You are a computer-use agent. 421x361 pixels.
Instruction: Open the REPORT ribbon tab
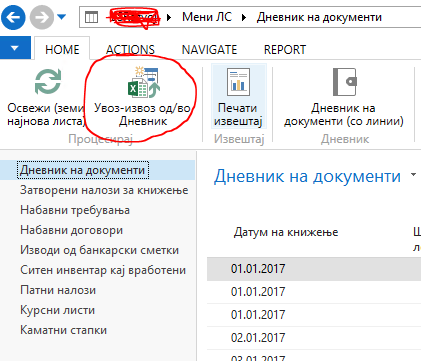(x=285, y=50)
